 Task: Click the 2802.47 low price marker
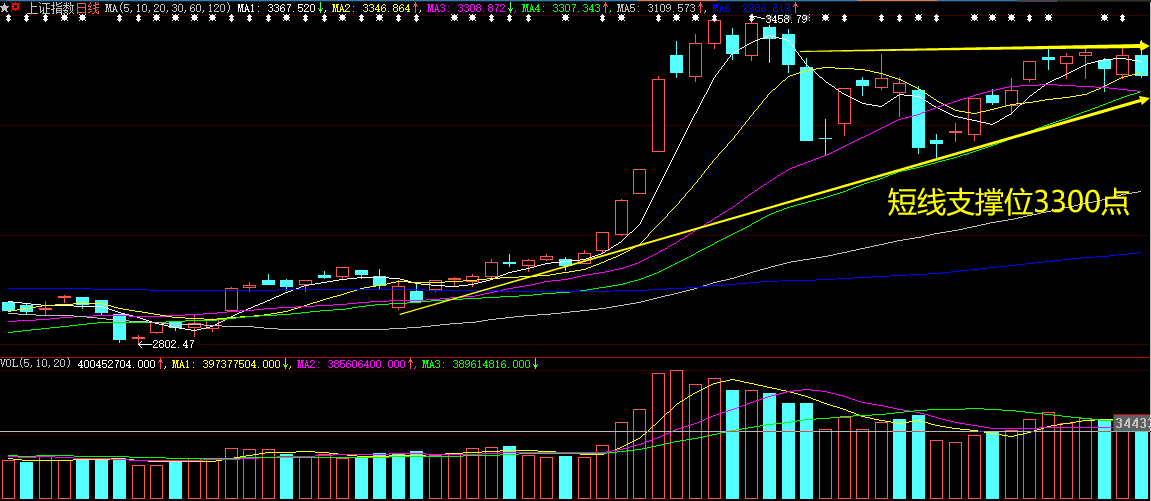tap(164, 344)
